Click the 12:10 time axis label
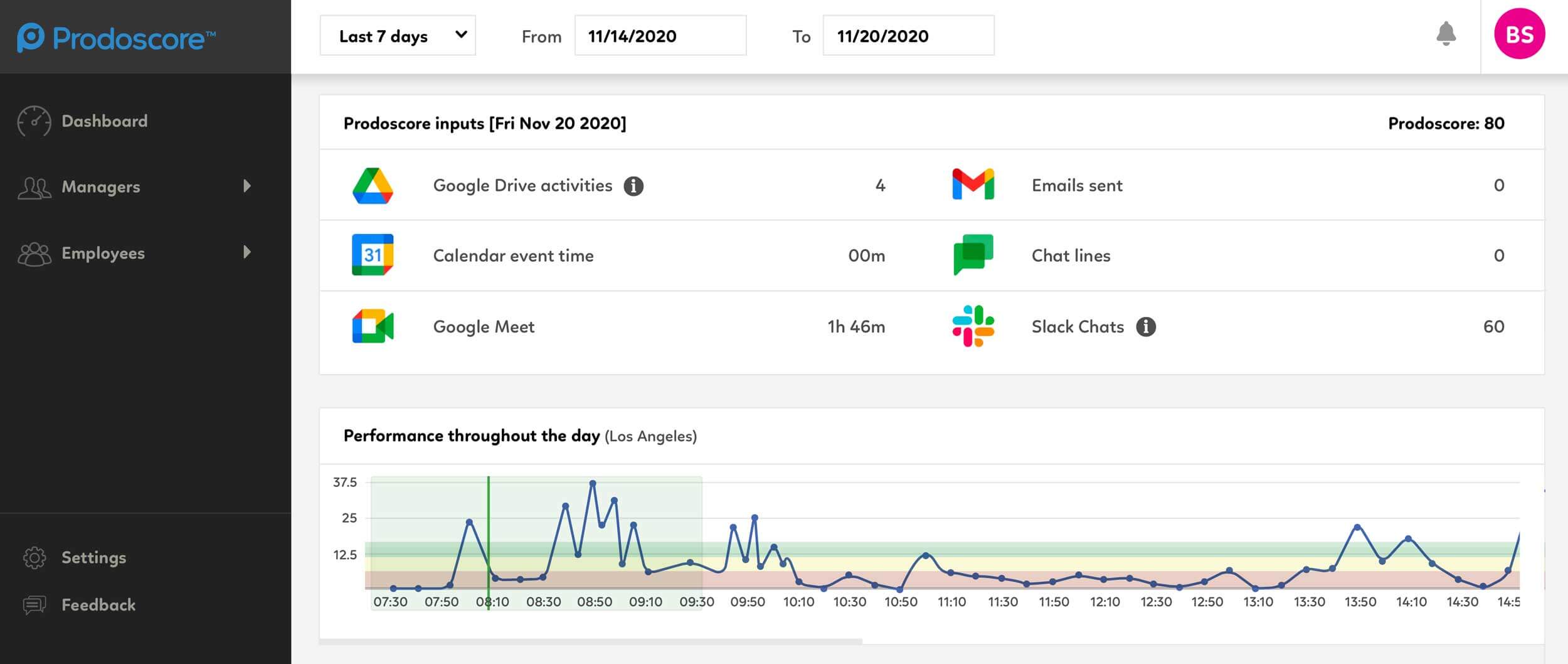Viewport: 1568px width, 664px height. 1104,602
